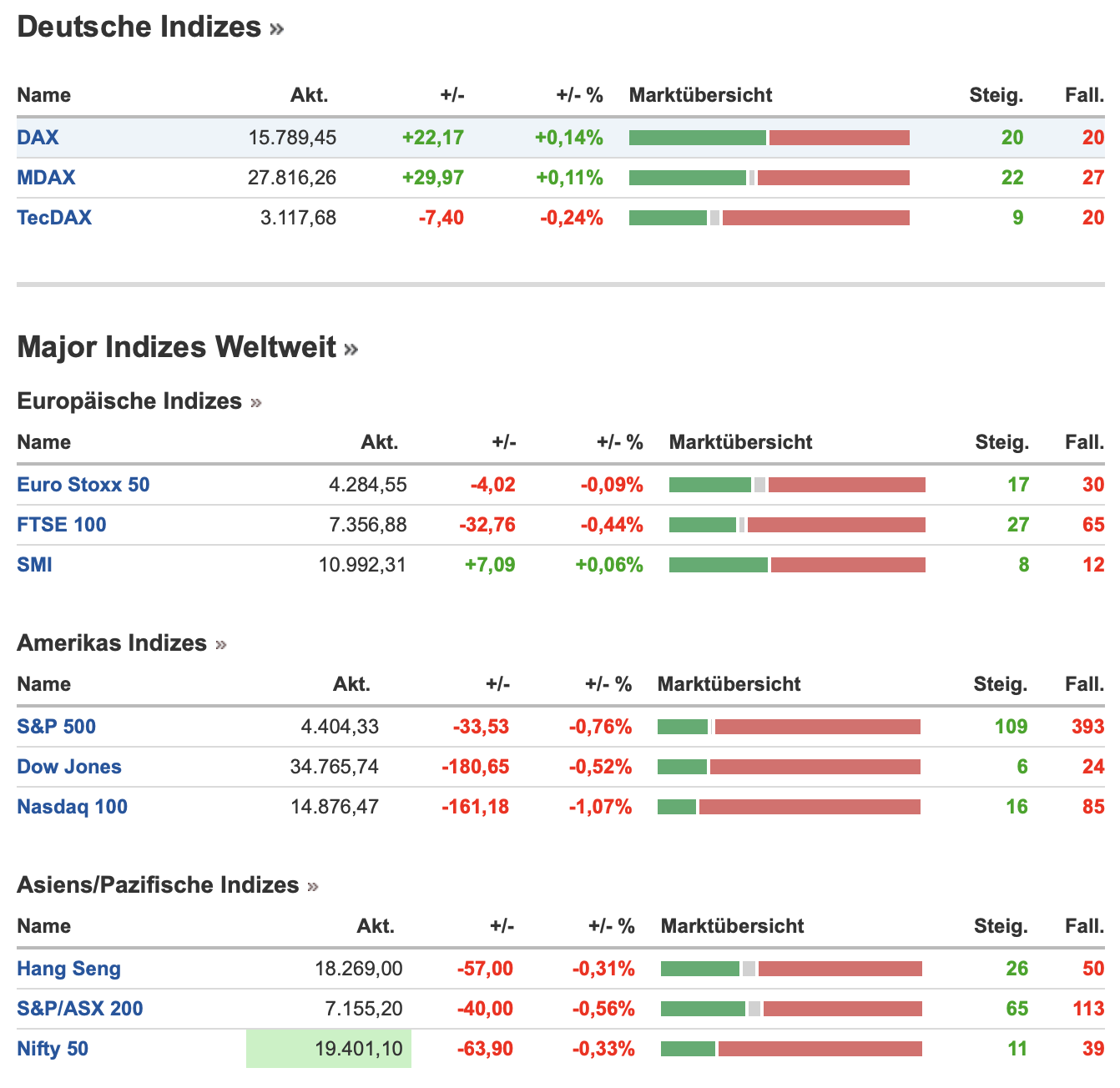Image resolution: width=1120 pixels, height=1088 pixels.
Task: Open the DAX index link
Action: (38, 138)
